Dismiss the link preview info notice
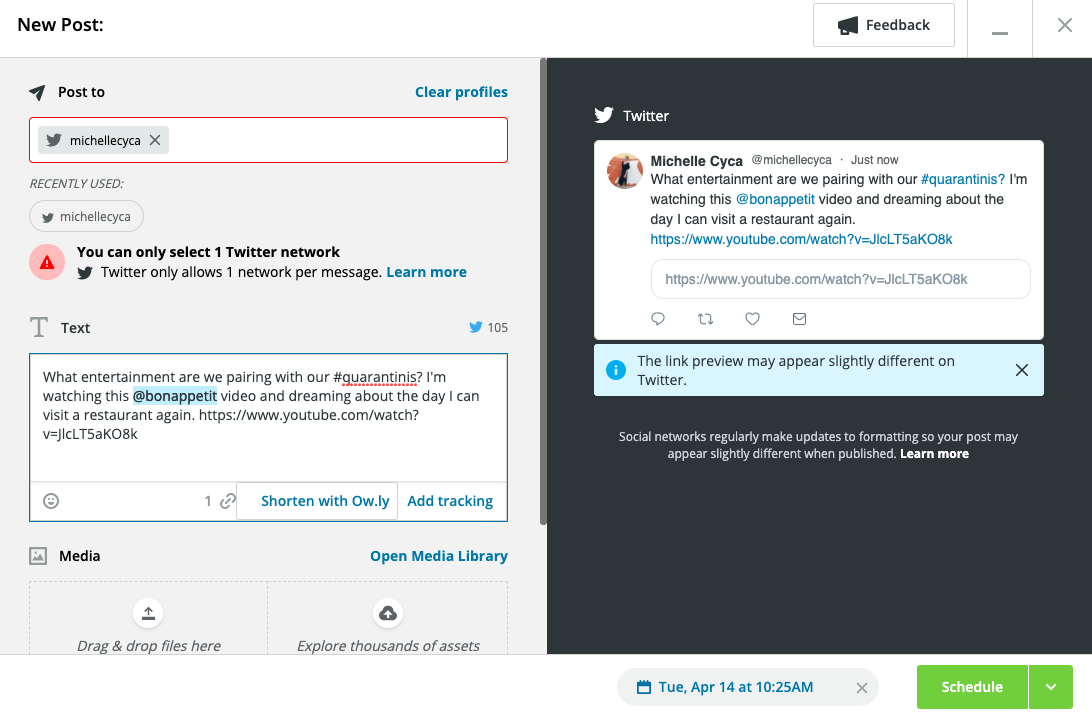Screen dimensions: 1092x714 (x=1021, y=370)
